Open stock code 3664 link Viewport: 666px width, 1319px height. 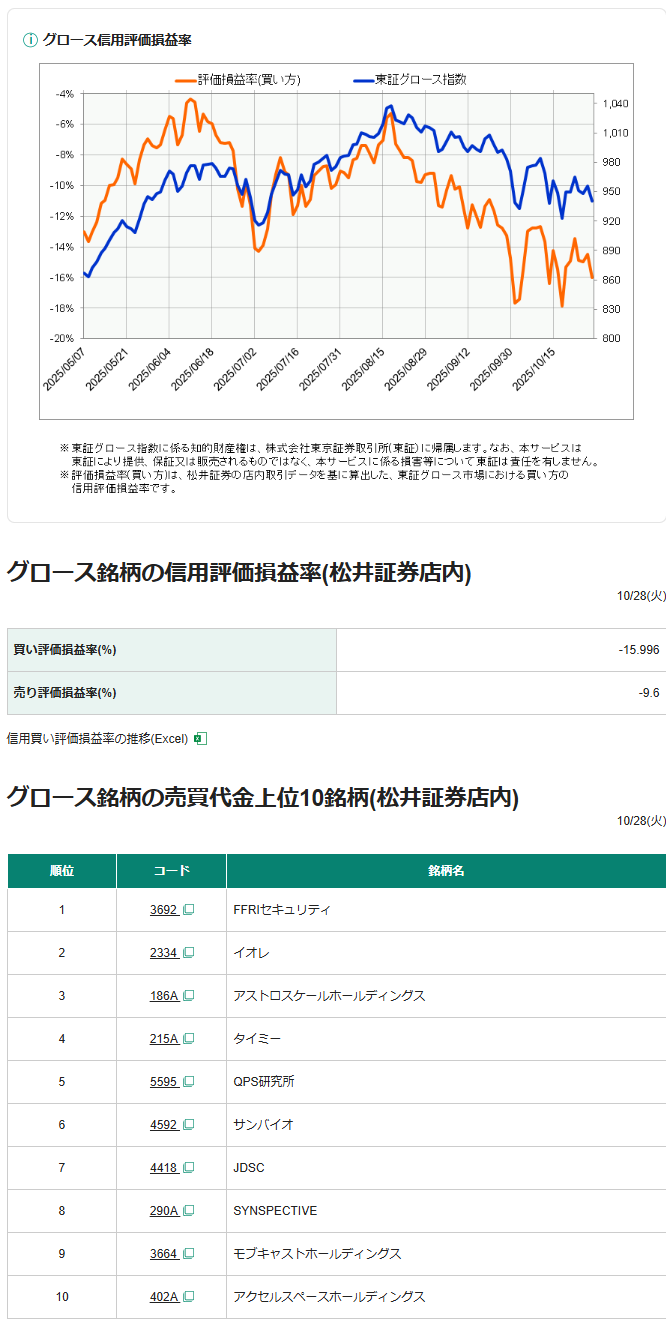[164, 1254]
